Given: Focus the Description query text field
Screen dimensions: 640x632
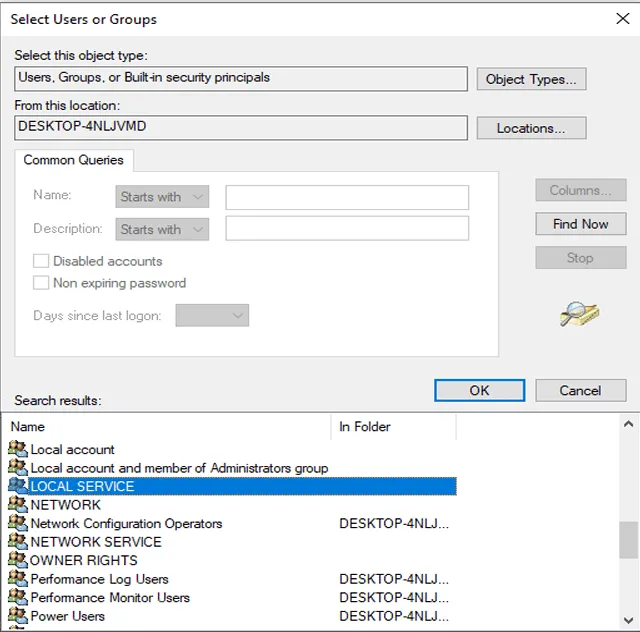Looking at the screenshot, I should (347, 228).
